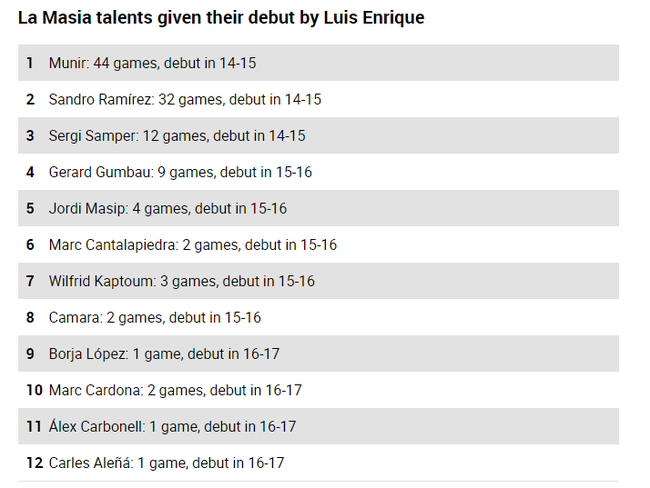The image size is (650, 488).
Task: Select the Álex Carbonell: 1 game row
Action: tap(172, 427)
